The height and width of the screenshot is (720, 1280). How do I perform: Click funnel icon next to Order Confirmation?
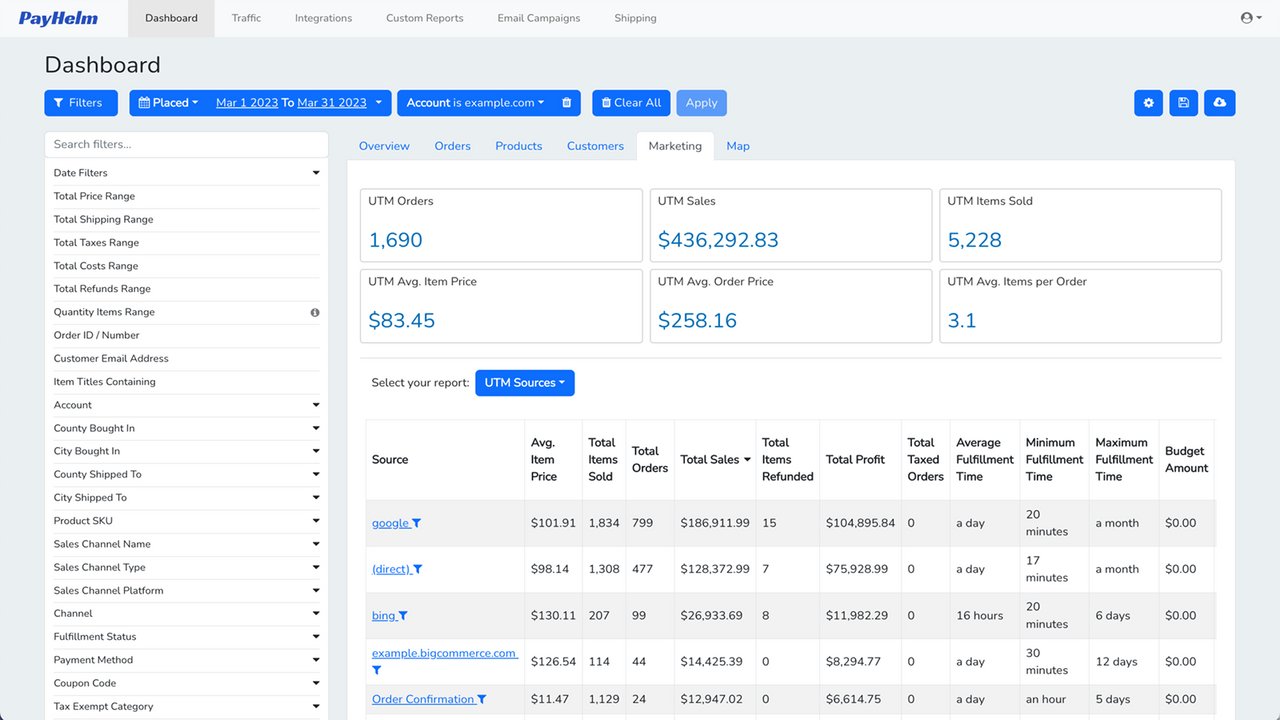point(483,699)
